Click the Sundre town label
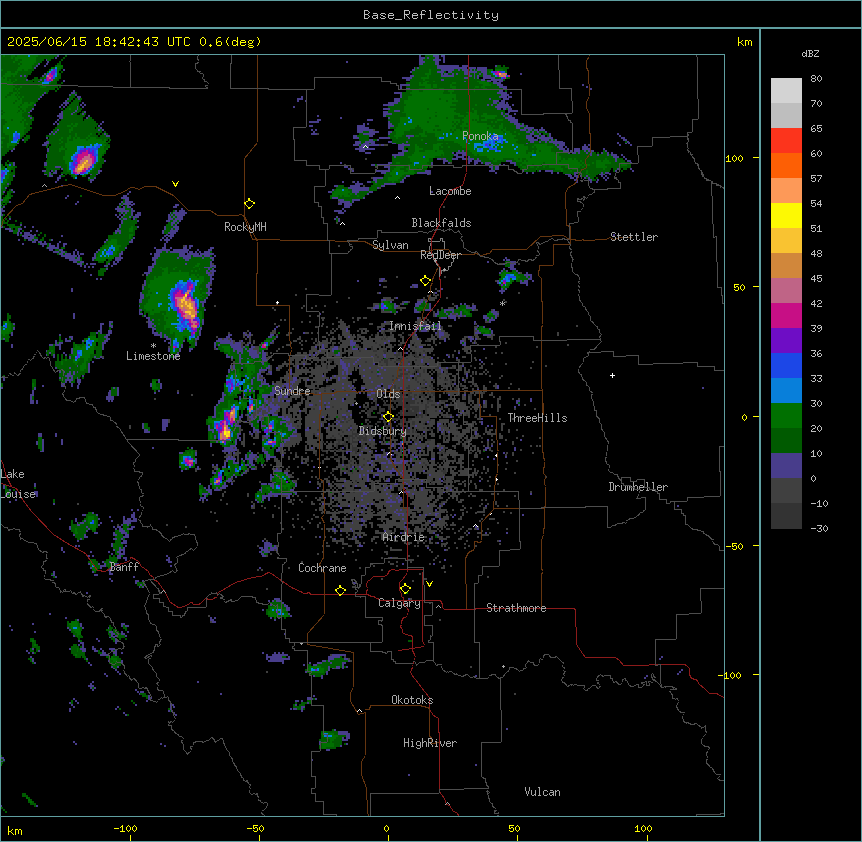The width and height of the screenshot is (862, 842). pos(292,391)
